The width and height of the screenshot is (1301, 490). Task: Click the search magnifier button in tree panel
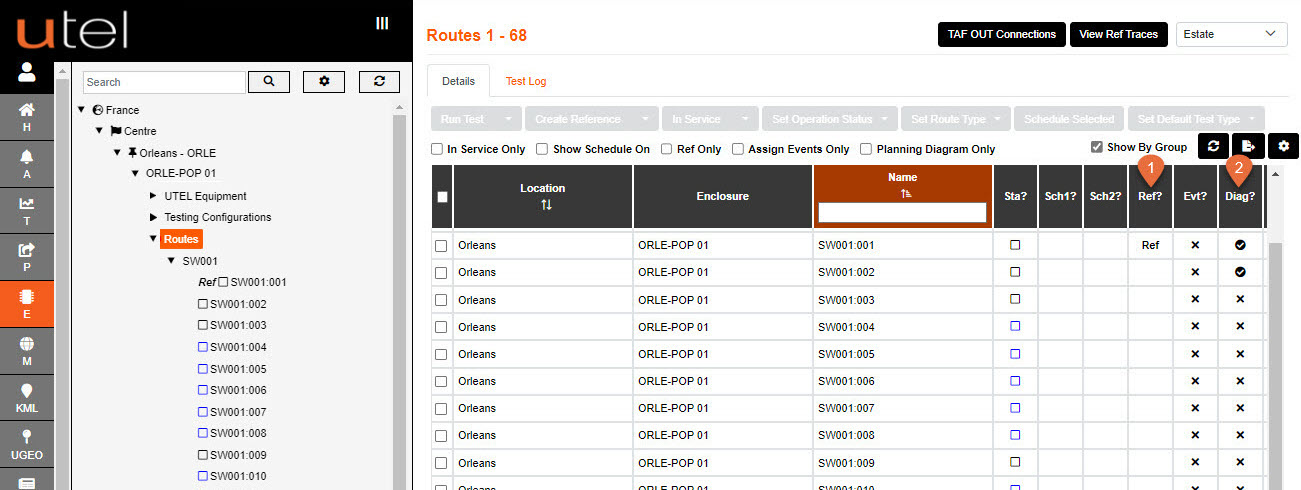pyautogui.click(x=268, y=82)
